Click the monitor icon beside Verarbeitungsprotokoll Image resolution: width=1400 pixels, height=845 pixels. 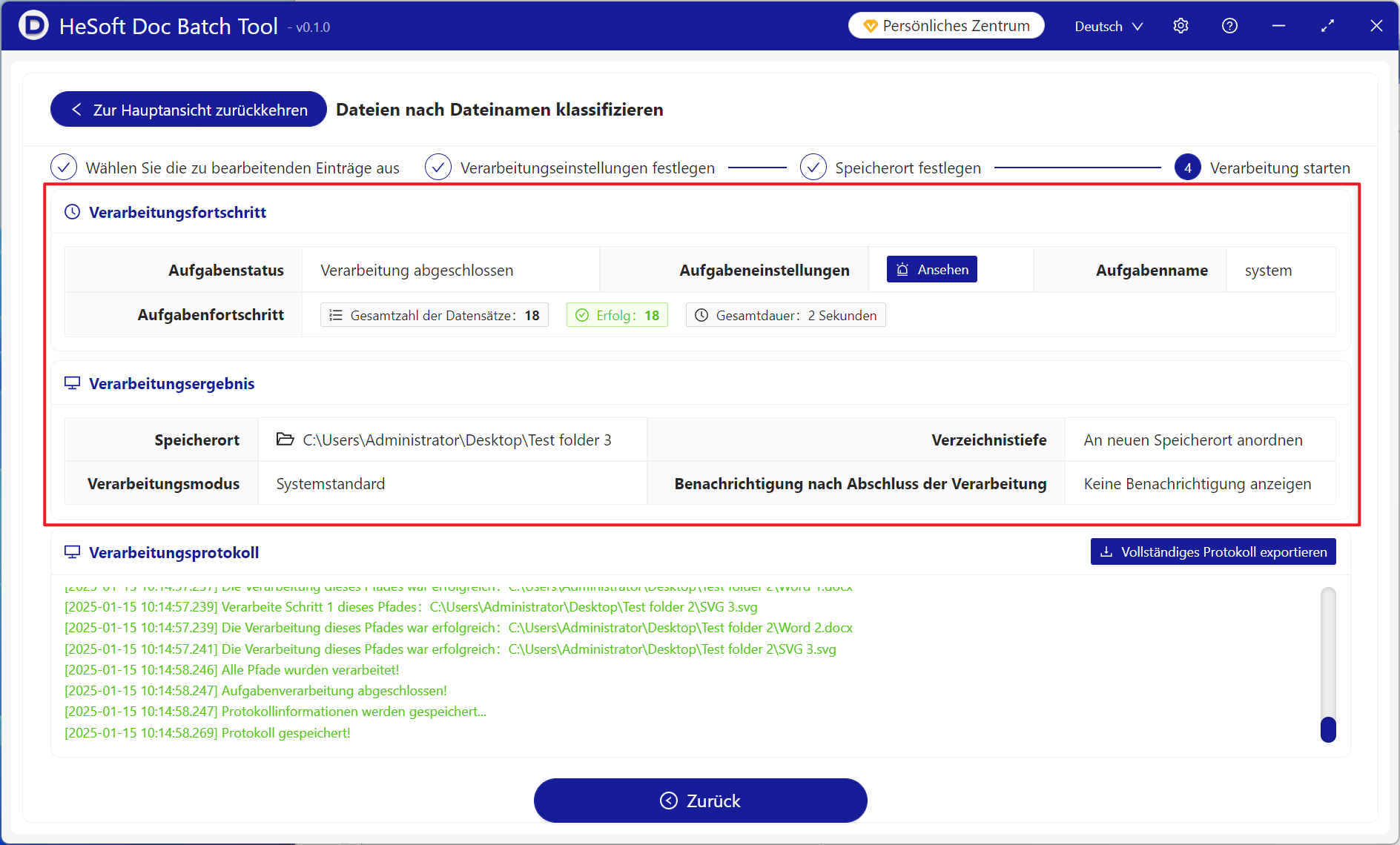point(72,552)
